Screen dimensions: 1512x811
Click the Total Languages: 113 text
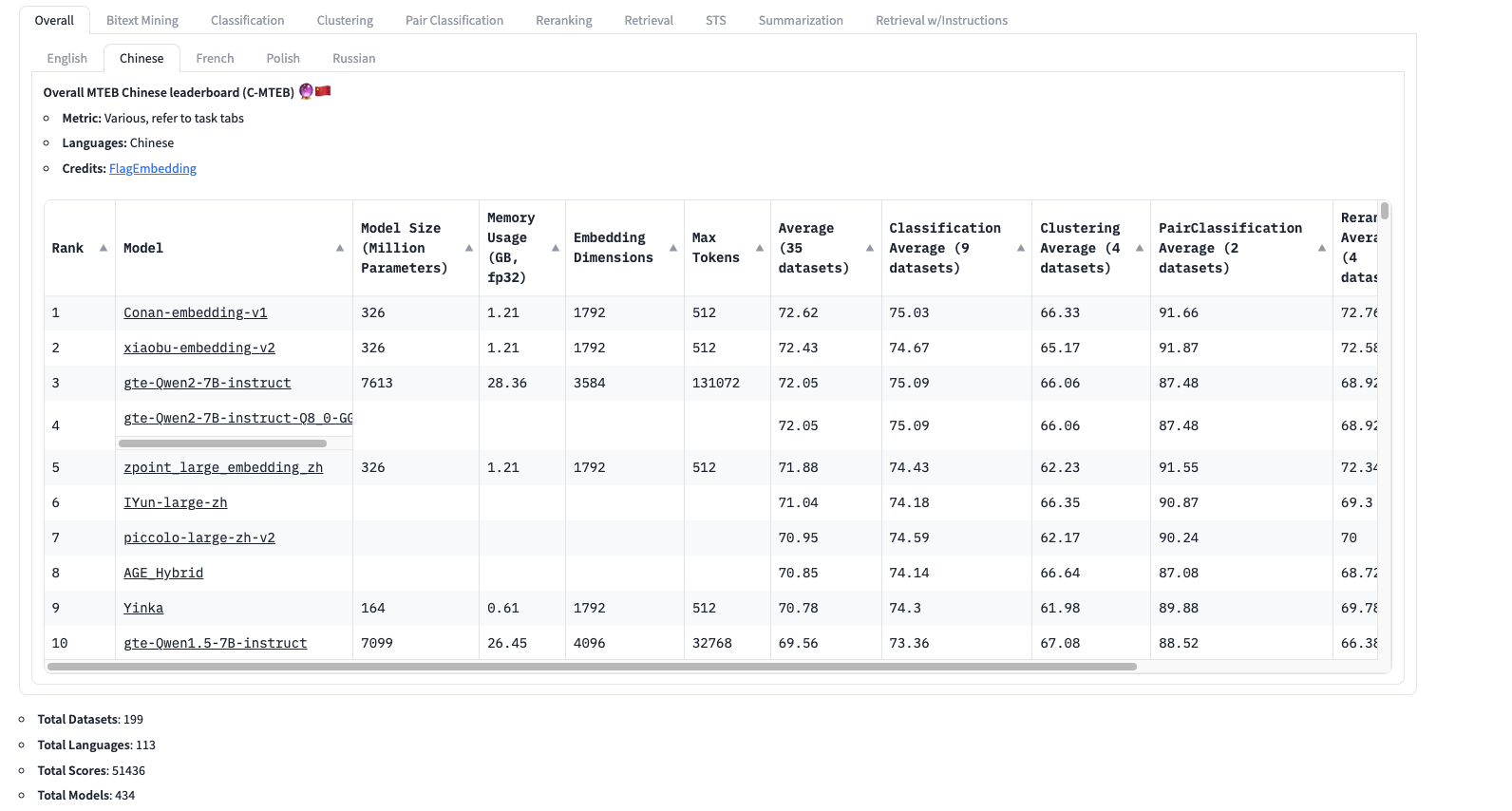pos(96,745)
